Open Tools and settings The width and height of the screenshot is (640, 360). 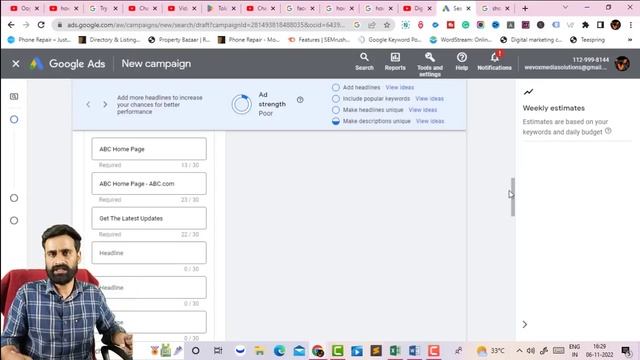429,64
